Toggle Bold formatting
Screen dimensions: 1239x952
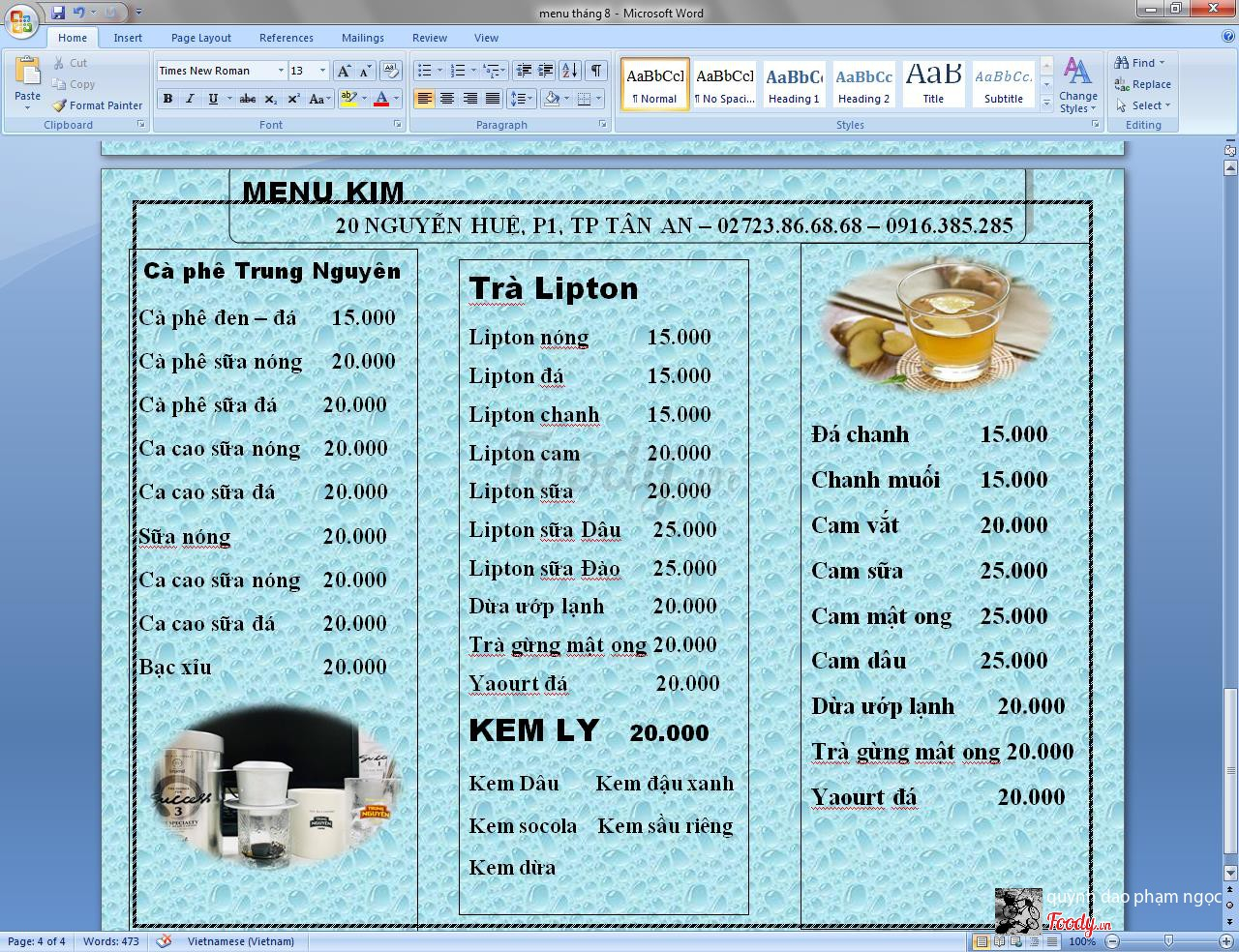[x=168, y=99]
